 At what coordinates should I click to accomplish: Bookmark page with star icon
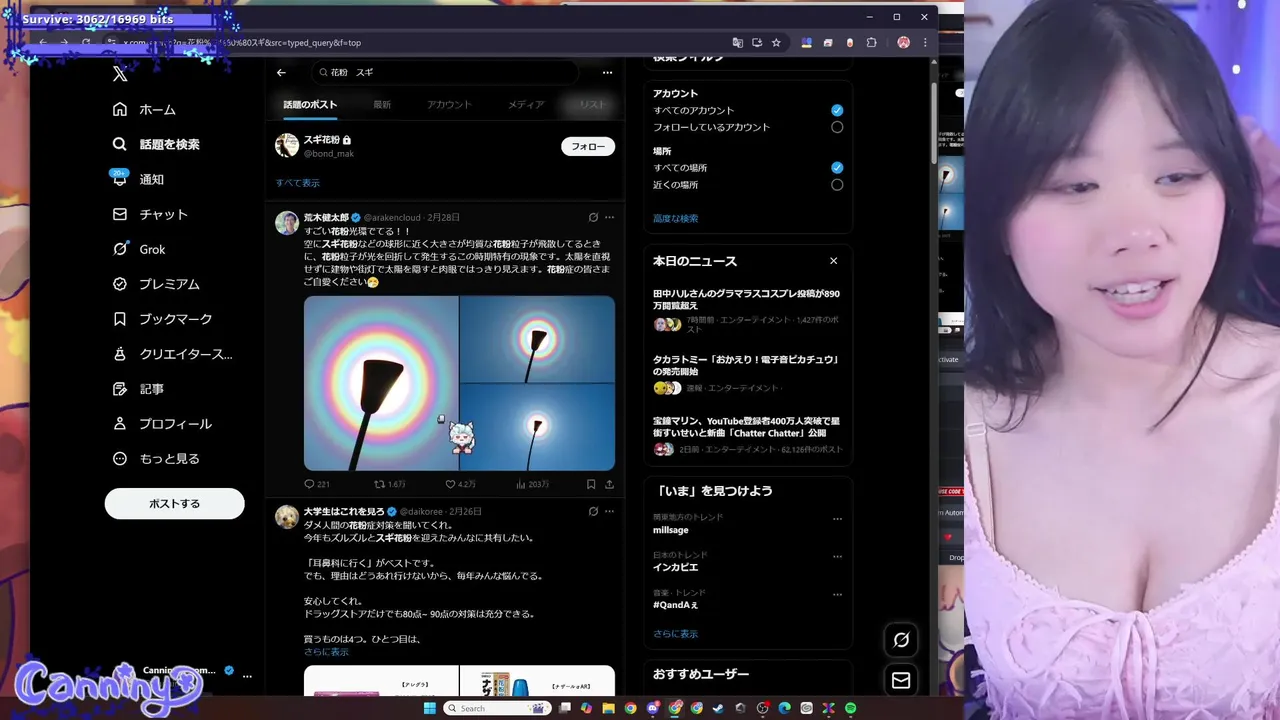pyautogui.click(x=776, y=42)
